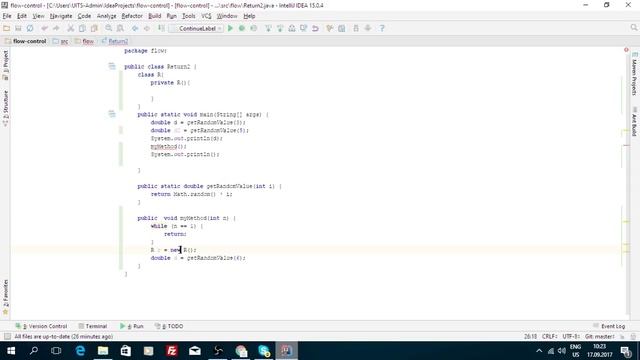Click the Cut scissors icon

(x=71, y=28)
